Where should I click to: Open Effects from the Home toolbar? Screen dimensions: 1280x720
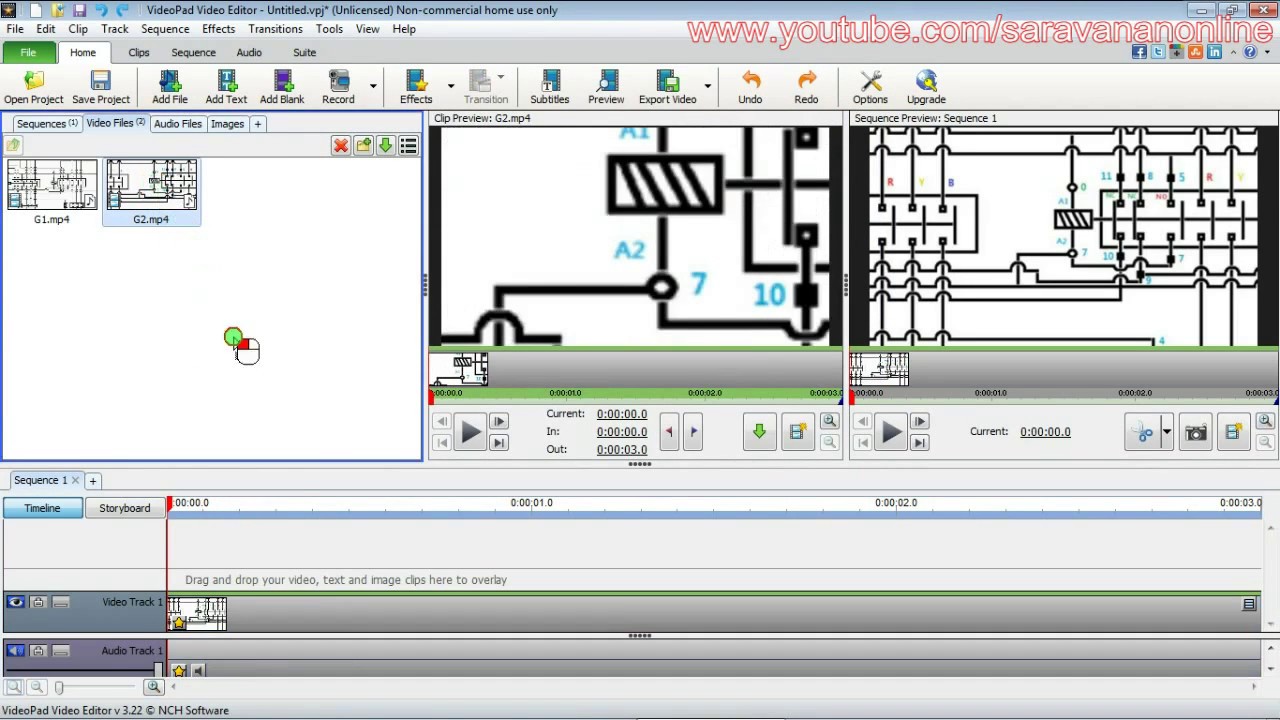[x=416, y=87]
